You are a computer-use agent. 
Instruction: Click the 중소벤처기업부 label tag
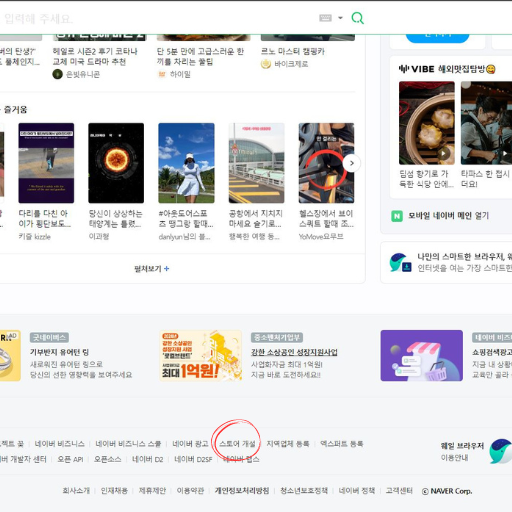click(x=277, y=337)
